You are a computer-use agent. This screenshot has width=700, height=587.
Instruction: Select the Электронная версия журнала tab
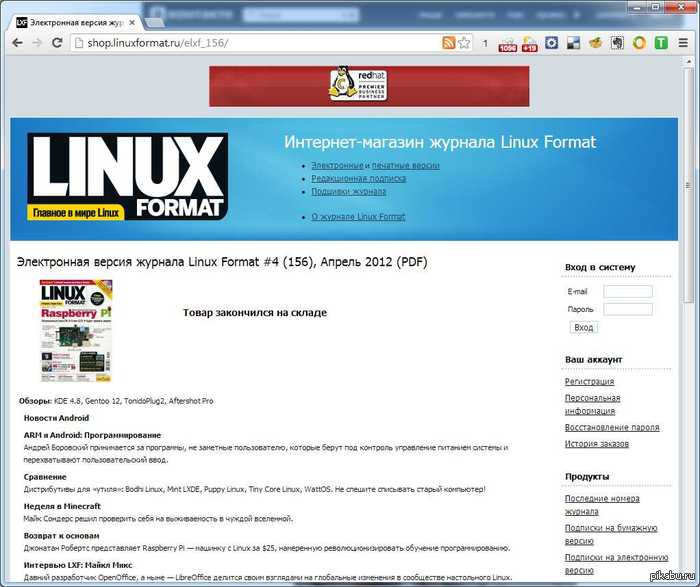pyautogui.click(x=74, y=22)
